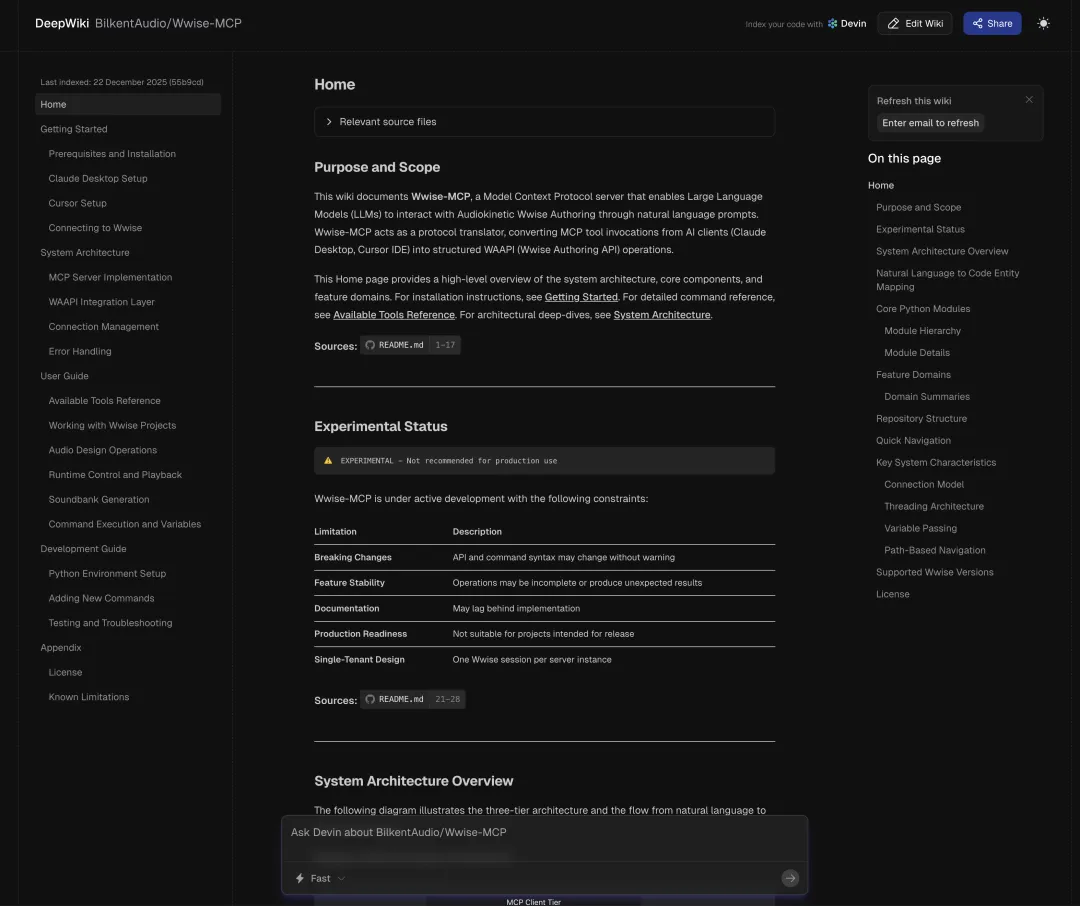Open Claude Desktop Setup page
Screen dimensions: 1080x906
tap(98, 178)
